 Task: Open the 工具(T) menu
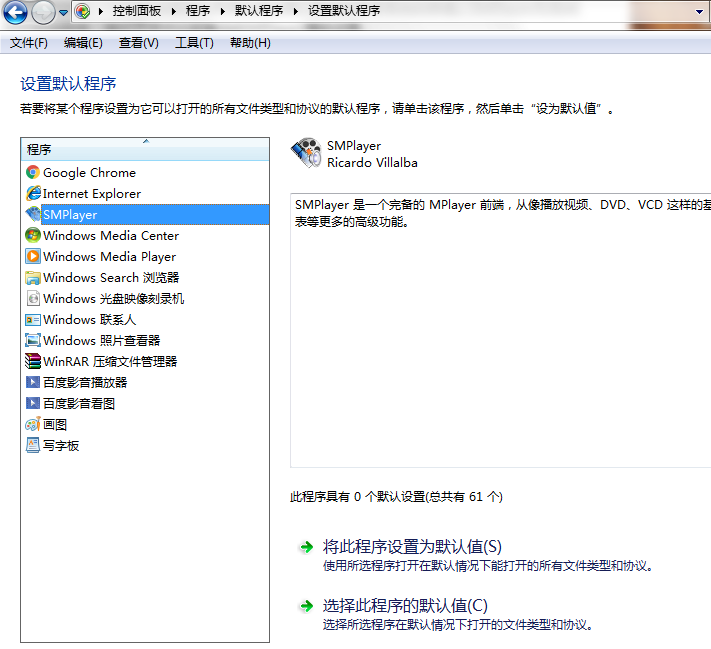coord(194,43)
